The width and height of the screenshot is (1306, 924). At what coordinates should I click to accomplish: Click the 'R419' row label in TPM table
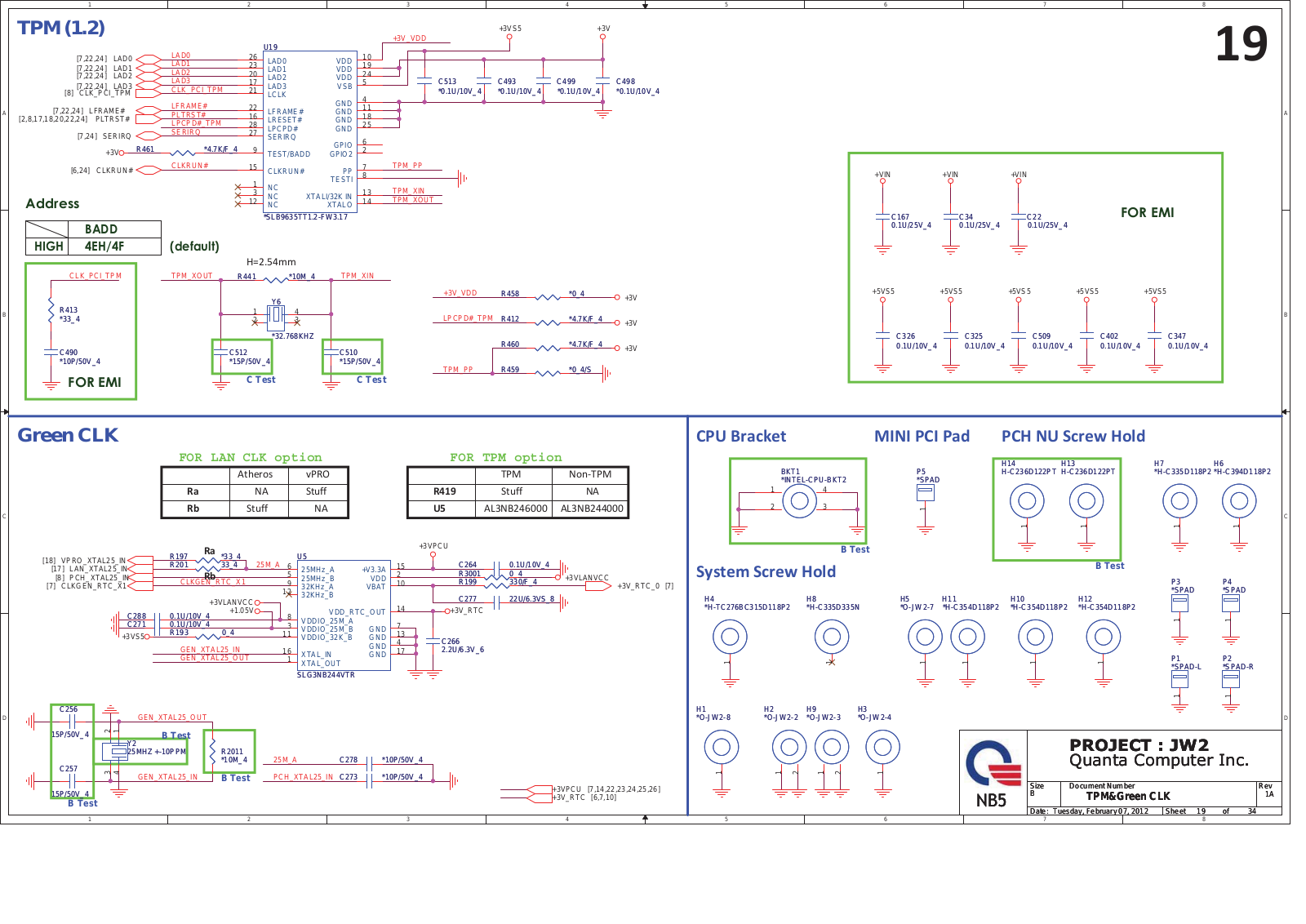[445, 491]
